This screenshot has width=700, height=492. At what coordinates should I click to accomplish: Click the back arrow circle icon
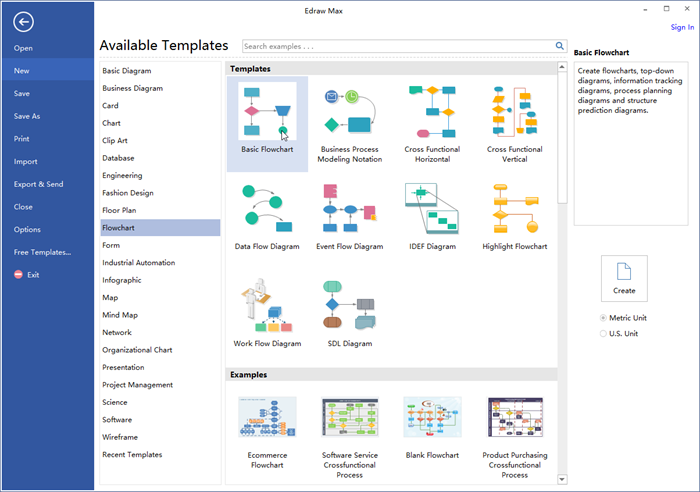pyautogui.click(x=23, y=22)
